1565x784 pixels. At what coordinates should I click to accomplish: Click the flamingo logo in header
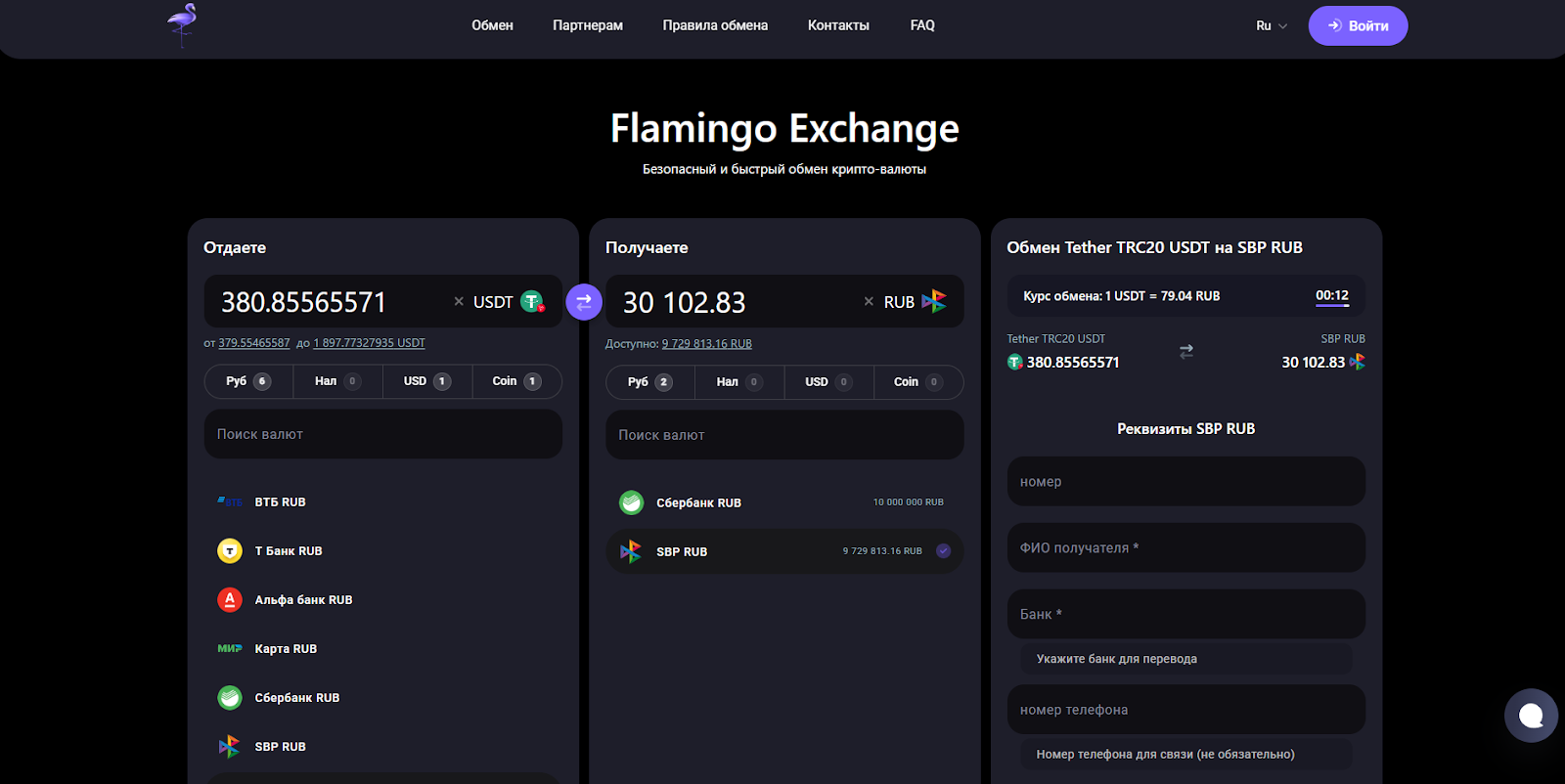click(x=182, y=25)
